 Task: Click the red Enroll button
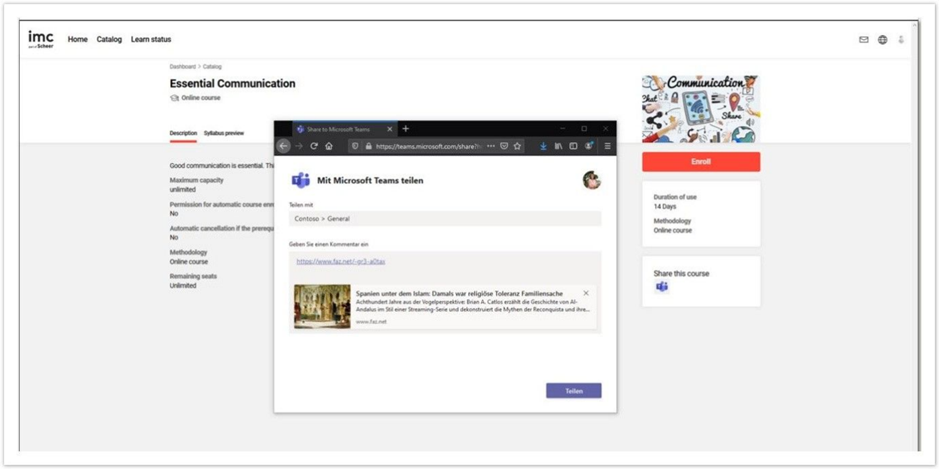point(701,162)
